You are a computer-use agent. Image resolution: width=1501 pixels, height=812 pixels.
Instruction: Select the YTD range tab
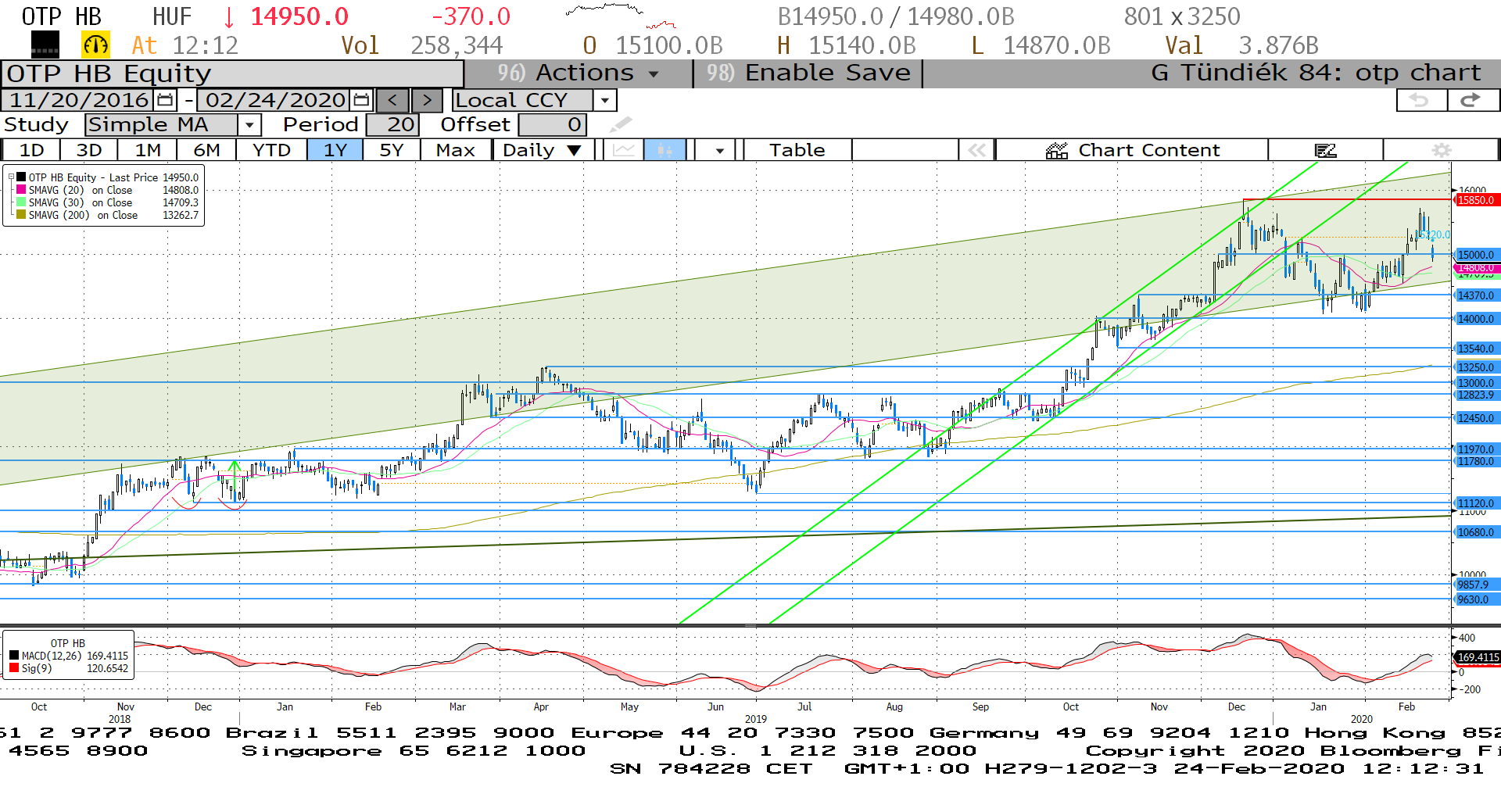pyautogui.click(x=271, y=150)
